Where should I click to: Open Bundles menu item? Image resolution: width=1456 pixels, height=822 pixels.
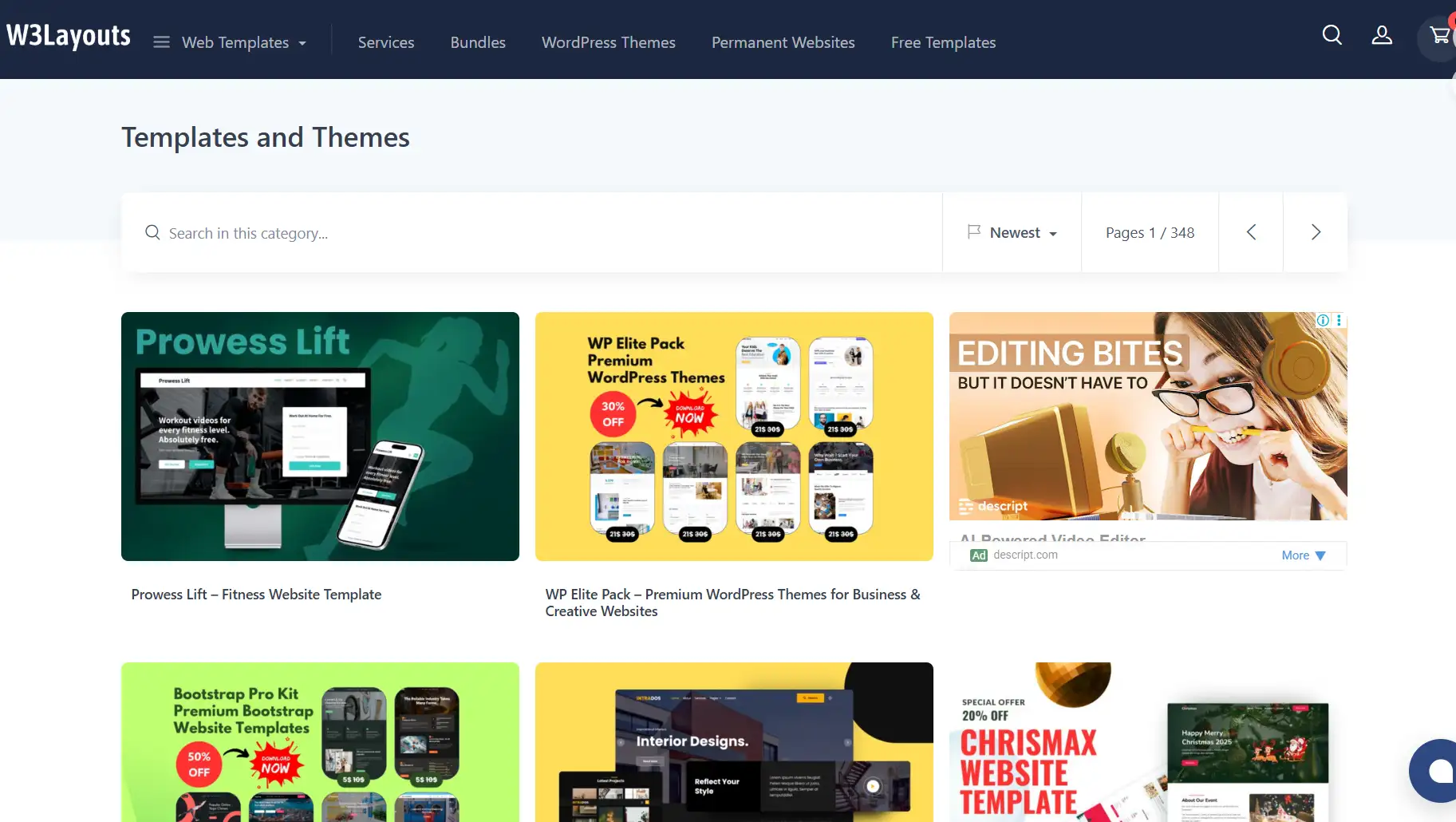point(478,42)
